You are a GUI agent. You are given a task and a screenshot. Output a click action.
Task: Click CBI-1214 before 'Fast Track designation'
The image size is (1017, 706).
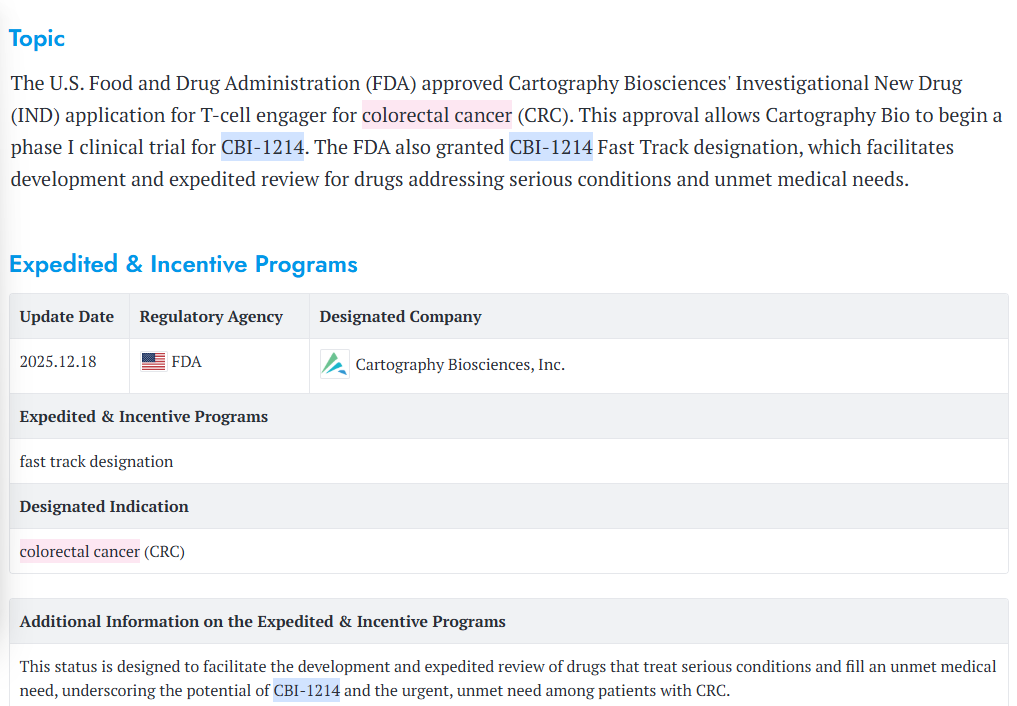(x=550, y=148)
